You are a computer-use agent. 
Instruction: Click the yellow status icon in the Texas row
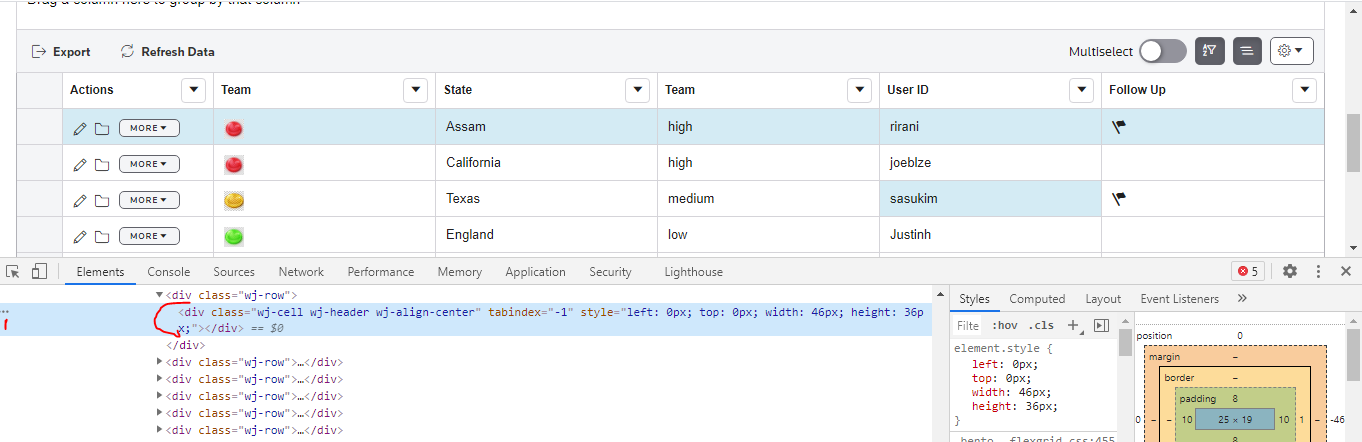coord(234,201)
